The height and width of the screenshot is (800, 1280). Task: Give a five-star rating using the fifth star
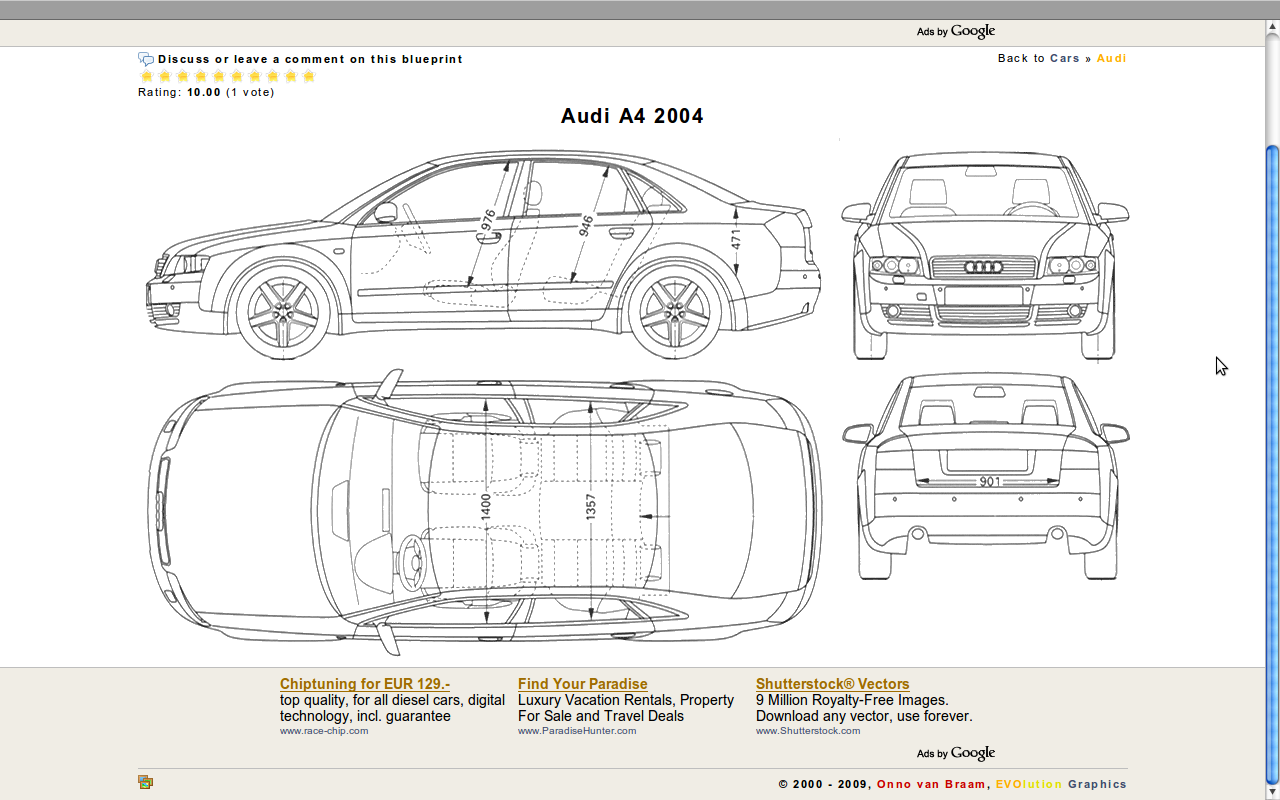pyautogui.click(x=219, y=76)
